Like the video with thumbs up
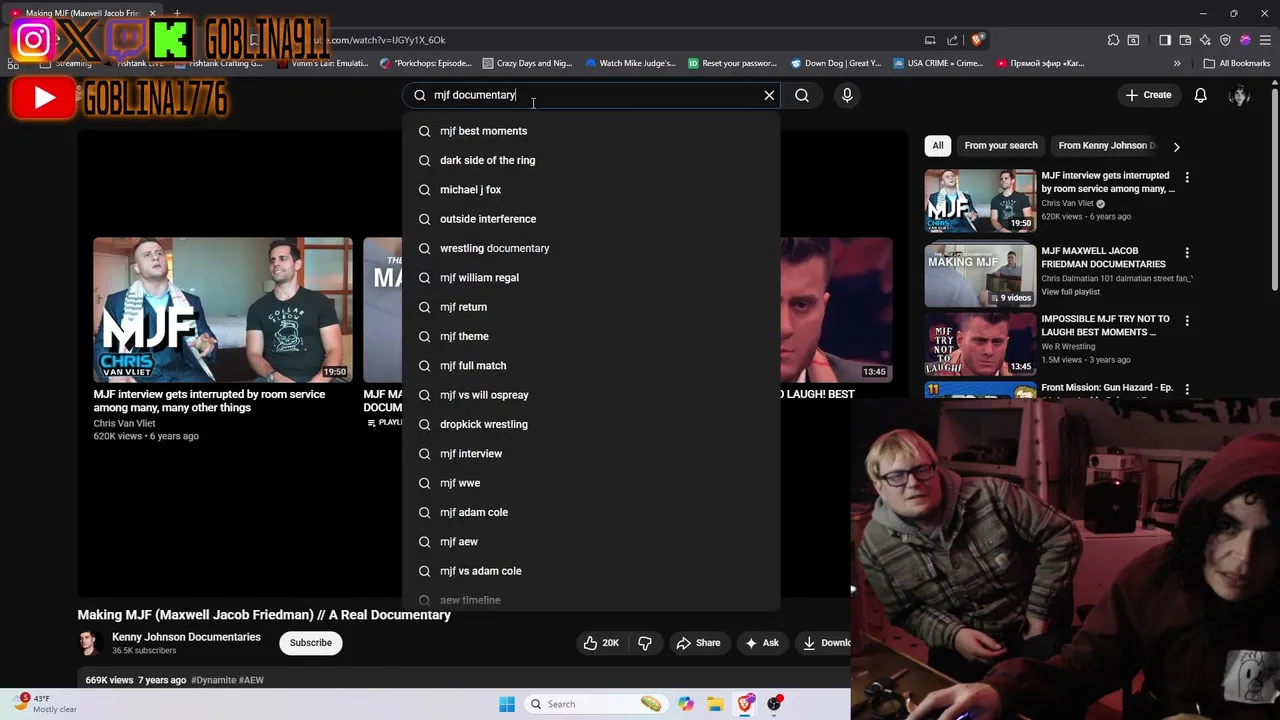The height and width of the screenshot is (720, 1280). 601,643
